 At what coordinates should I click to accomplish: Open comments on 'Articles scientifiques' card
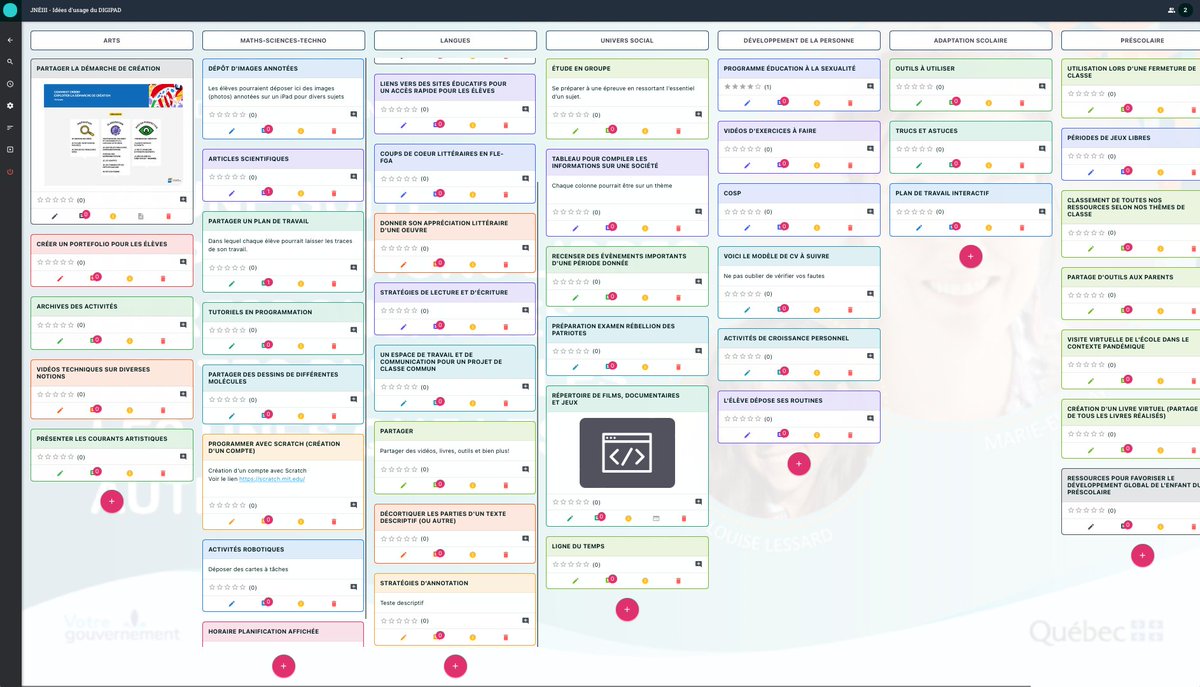coord(354,176)
